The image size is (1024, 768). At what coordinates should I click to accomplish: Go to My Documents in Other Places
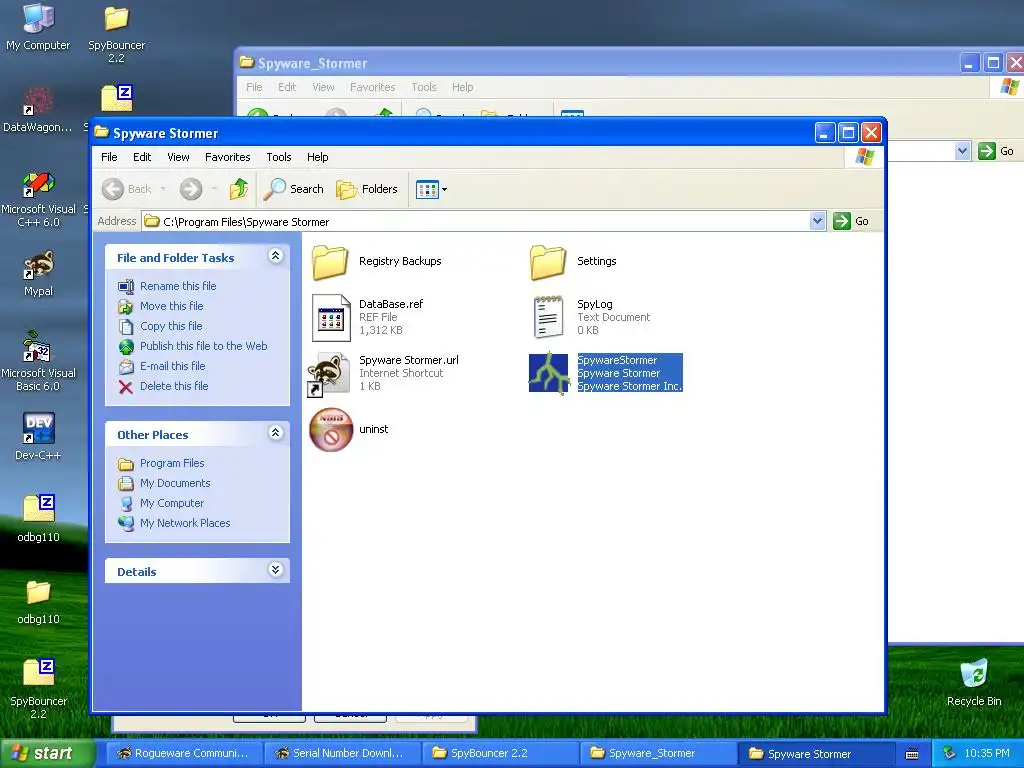click(175, 483)
